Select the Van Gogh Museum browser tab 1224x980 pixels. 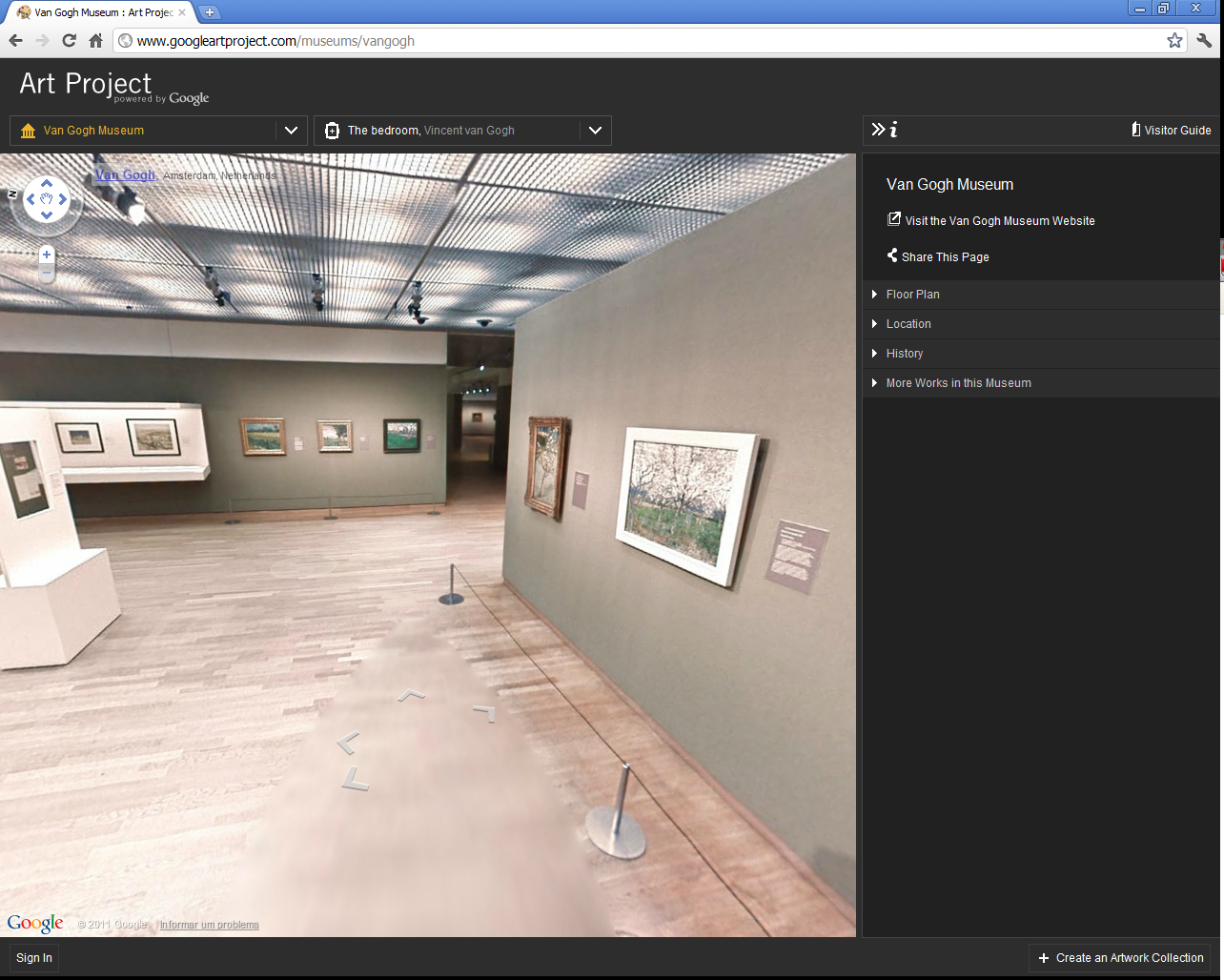point(95,13)
